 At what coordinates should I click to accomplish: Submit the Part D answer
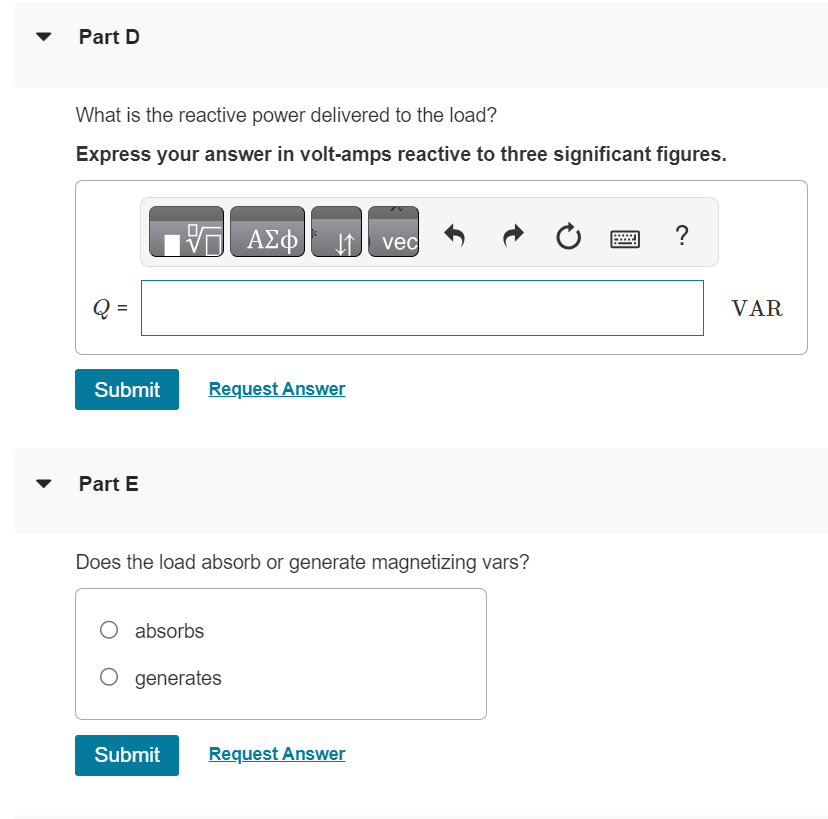127,389
